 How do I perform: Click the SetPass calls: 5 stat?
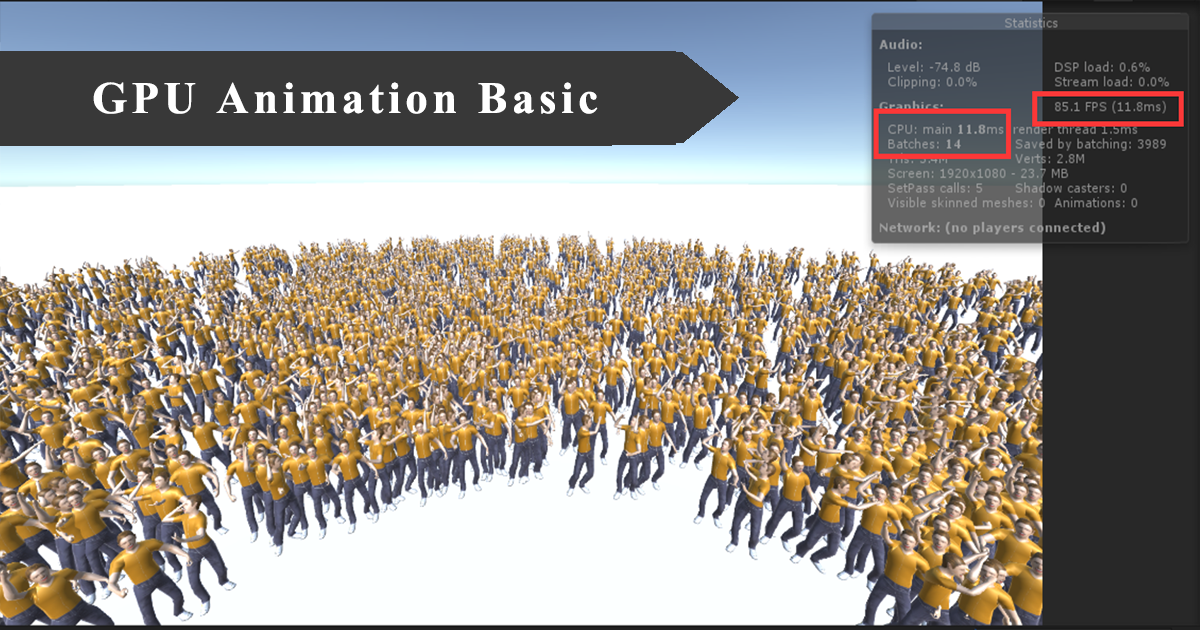click(935, 188)
